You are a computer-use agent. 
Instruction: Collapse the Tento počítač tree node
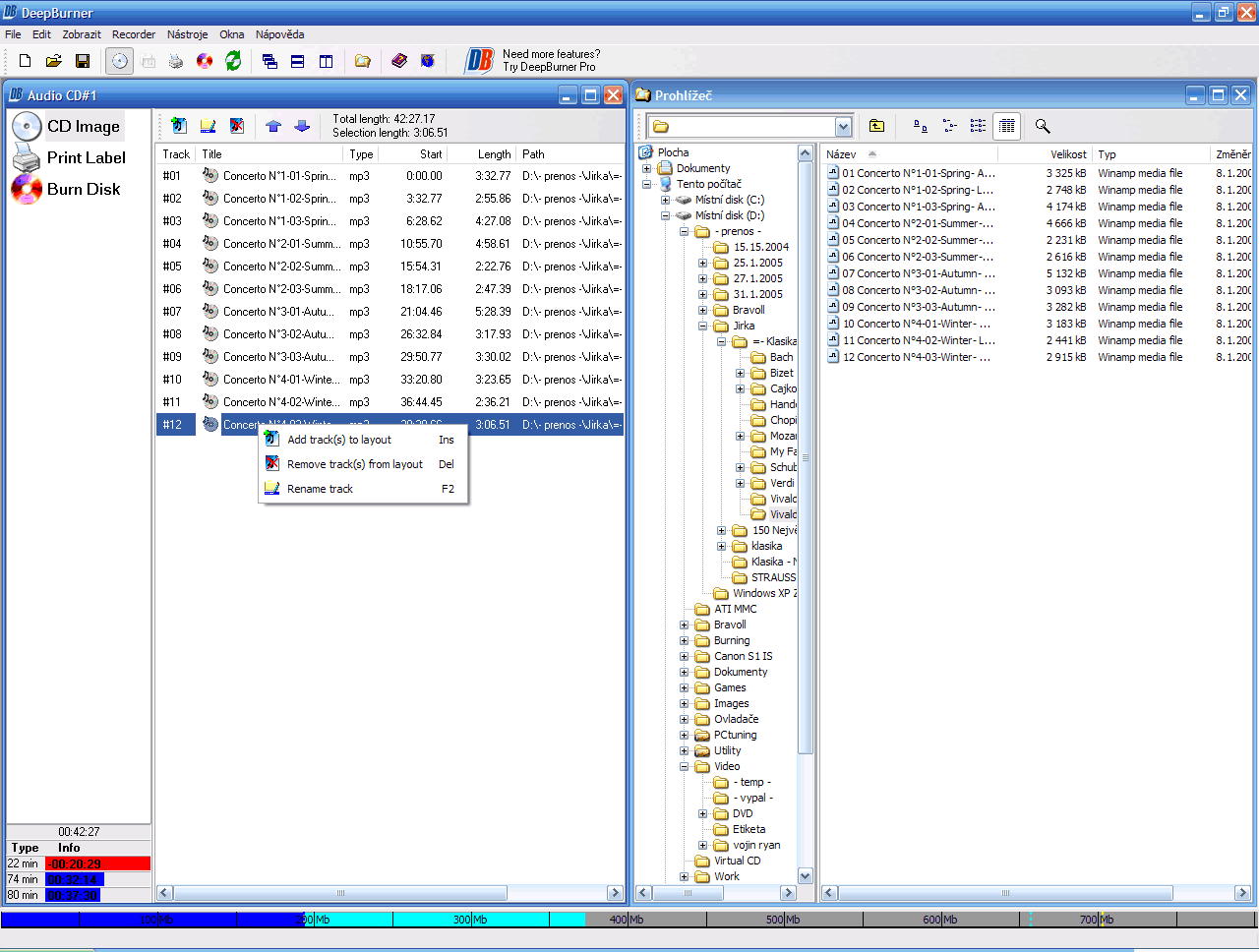point(647,184)
